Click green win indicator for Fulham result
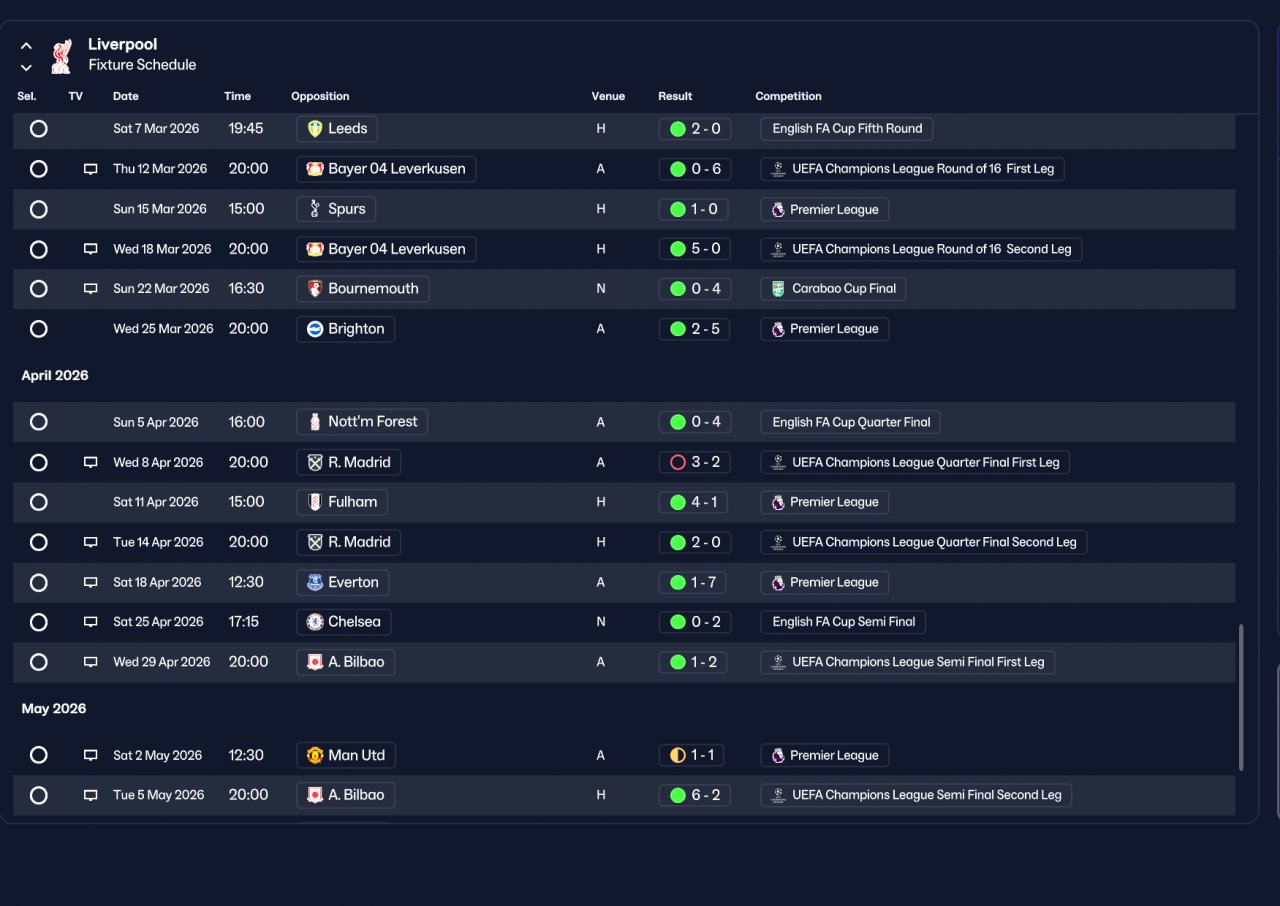 [678, 502]
